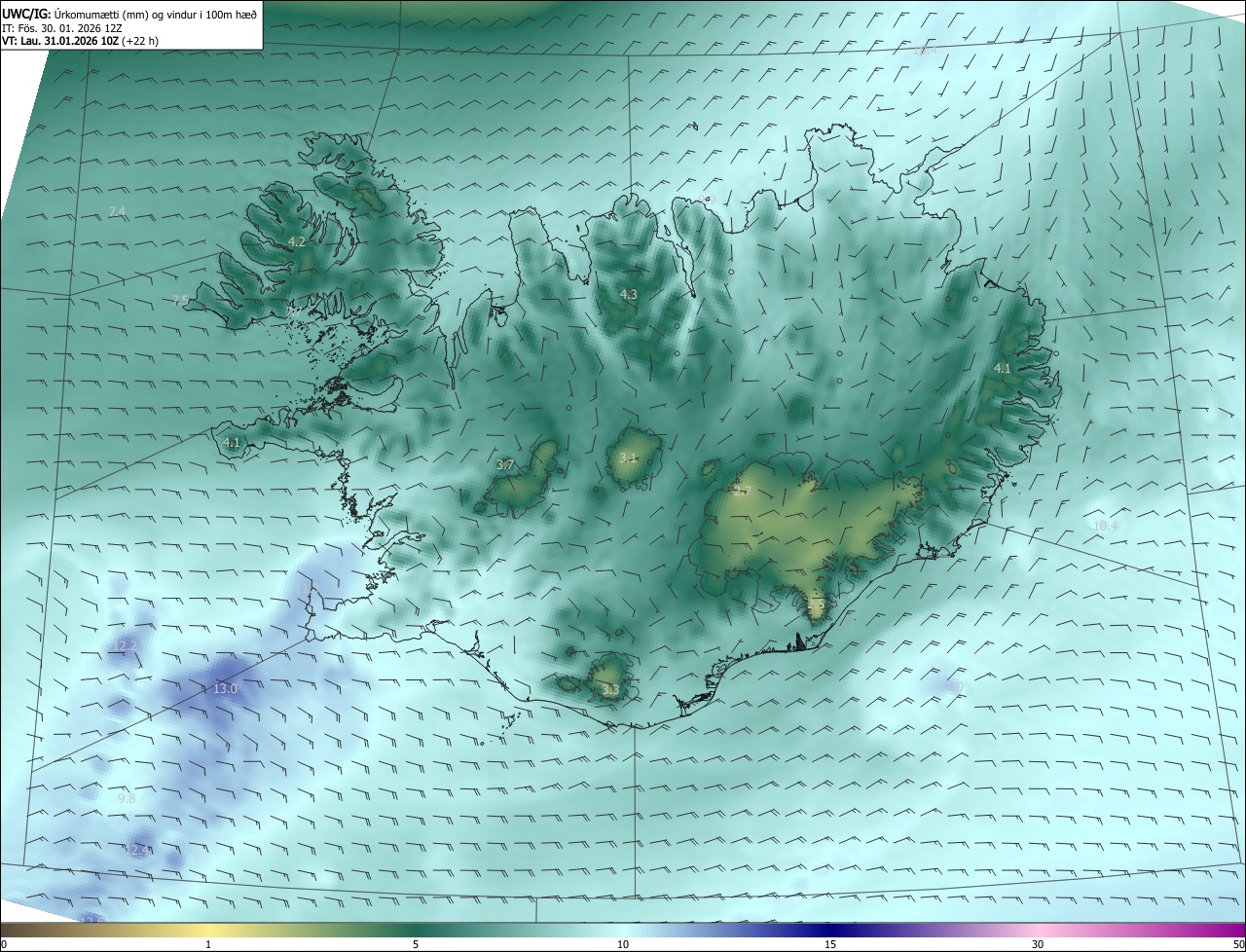Click the colorbar tick label 5
This screenshot has height=952, width=1246.
(416, 944)
